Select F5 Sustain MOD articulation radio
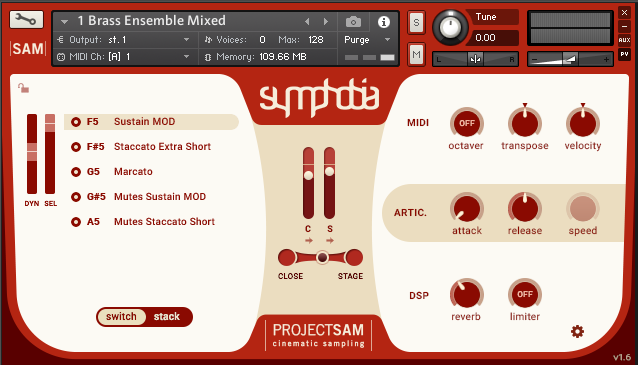The image size is (638, 365). (x=76, y=122)
